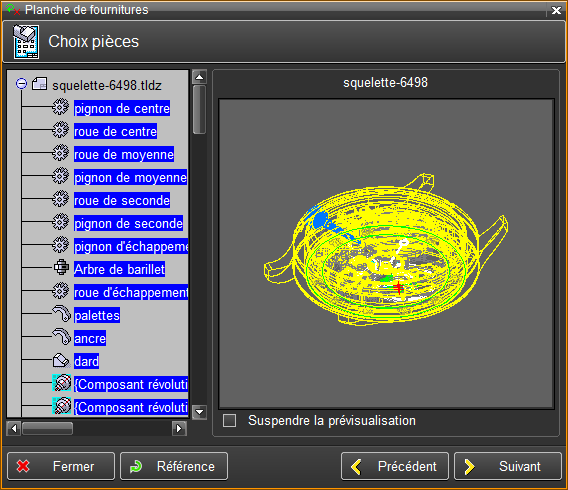Click the ancre lever icon
Viewport: 568px width, 490px height.
pos(61,337)
